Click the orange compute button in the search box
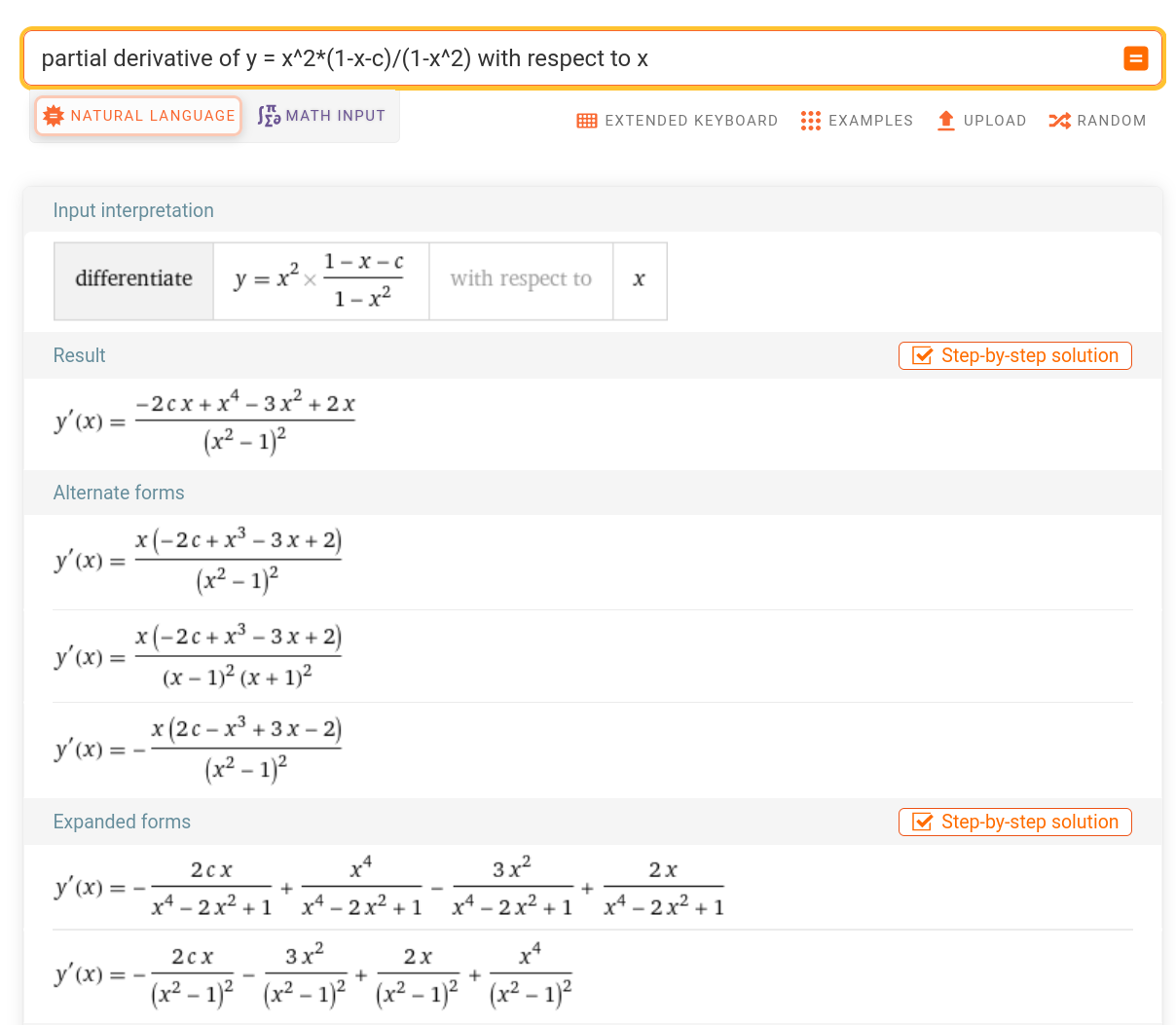1176x1025 pixels. point(1135,58)
